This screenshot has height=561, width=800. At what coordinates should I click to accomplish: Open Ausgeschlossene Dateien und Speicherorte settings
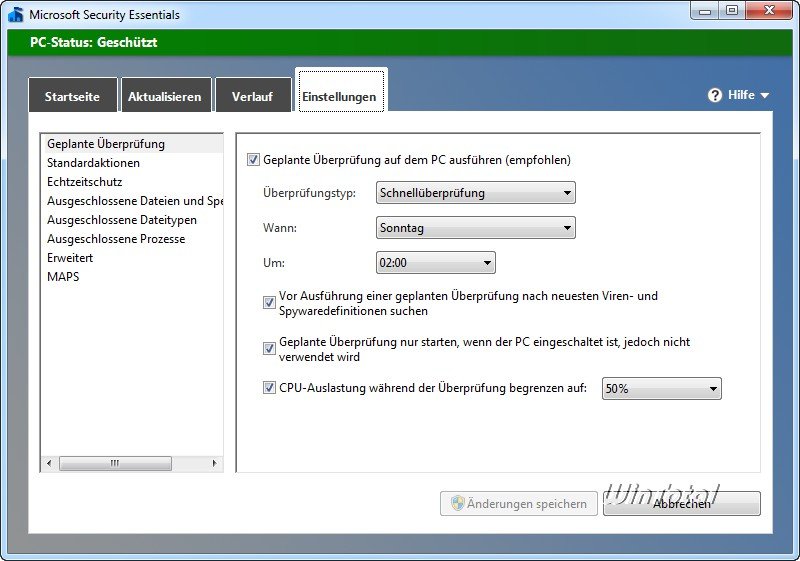click(132, 200)
